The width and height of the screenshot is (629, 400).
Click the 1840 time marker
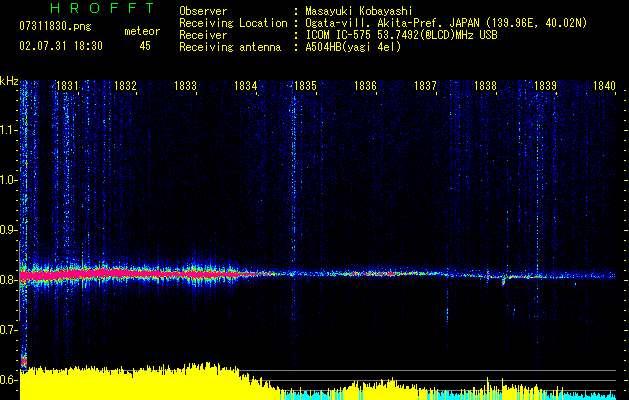click(605, 86)
